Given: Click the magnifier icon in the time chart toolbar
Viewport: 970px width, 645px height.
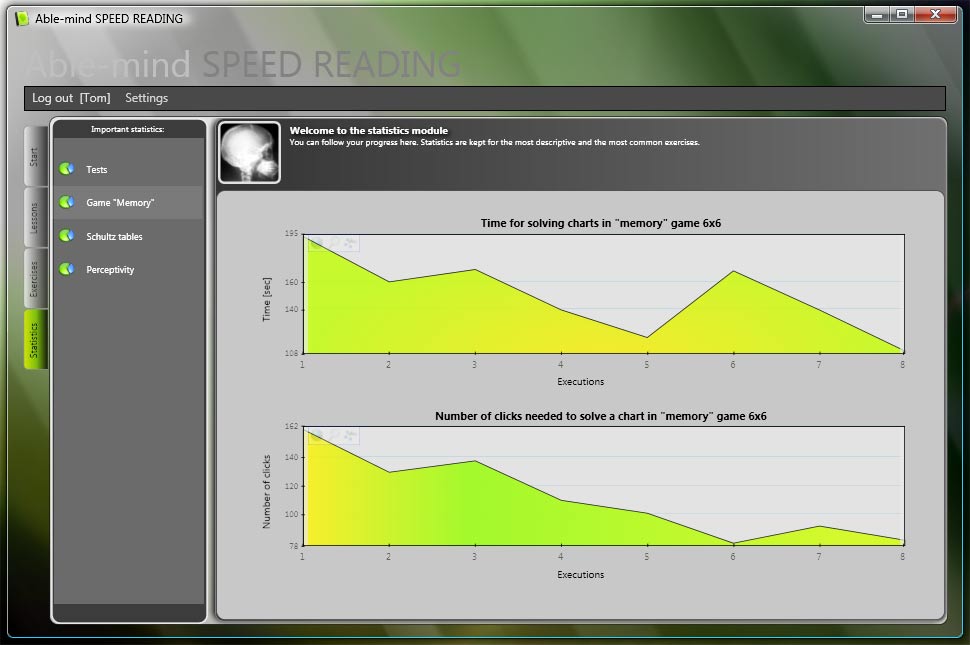Looking at the screenshot, I should coord(334,244).
